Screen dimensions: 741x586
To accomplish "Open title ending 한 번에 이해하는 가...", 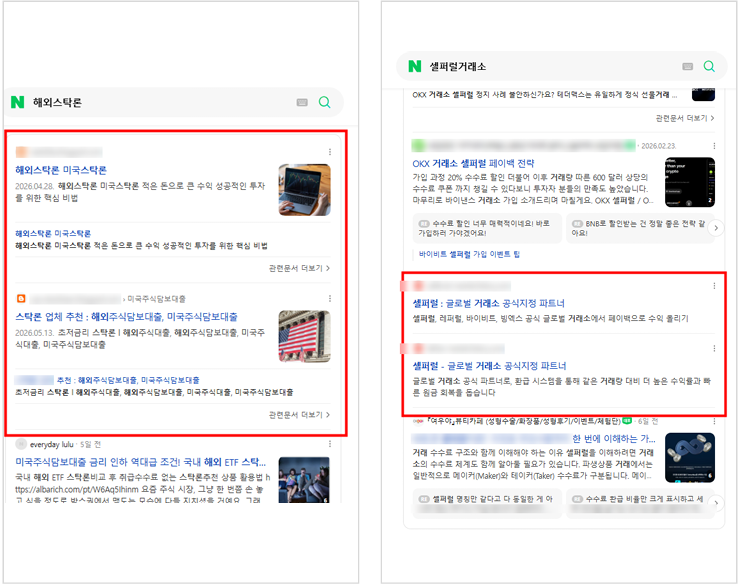I will pos(613,439).
